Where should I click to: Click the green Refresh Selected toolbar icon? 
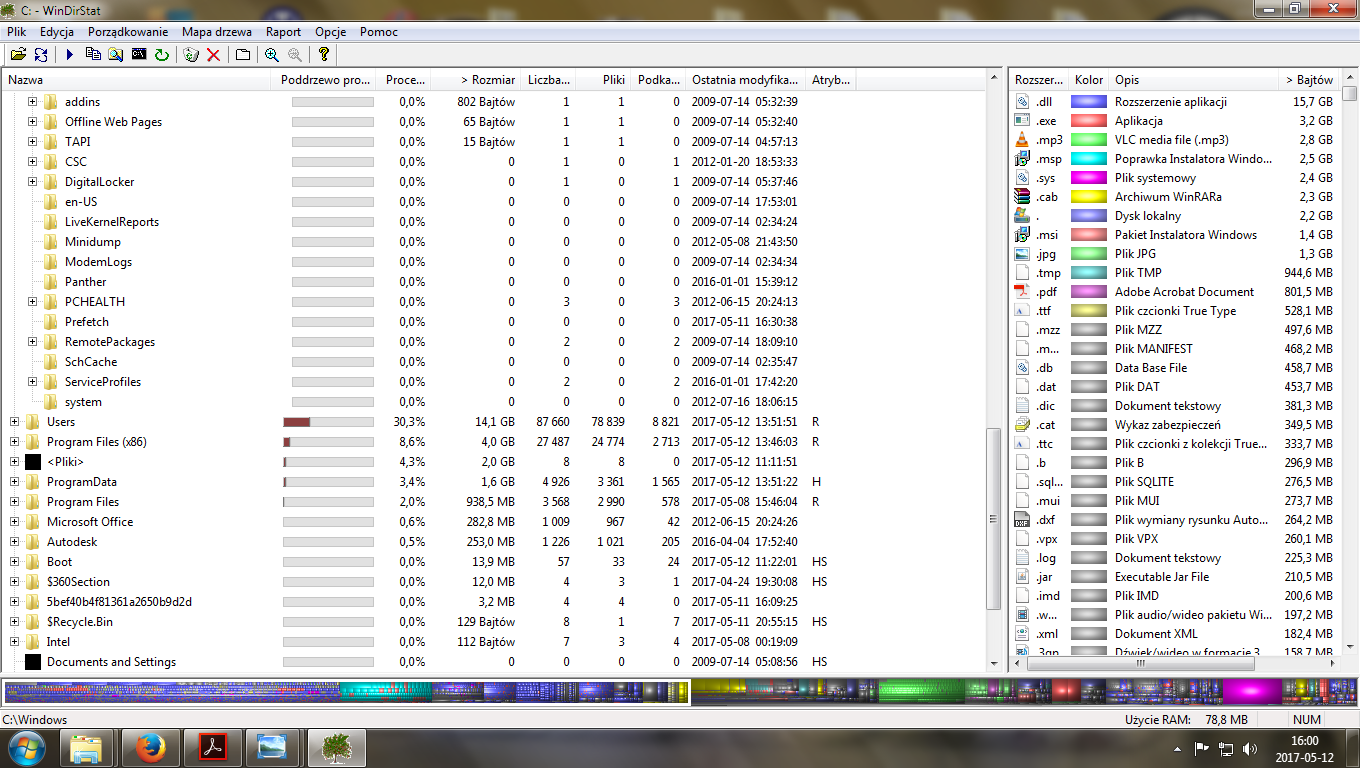pos(162,54)
